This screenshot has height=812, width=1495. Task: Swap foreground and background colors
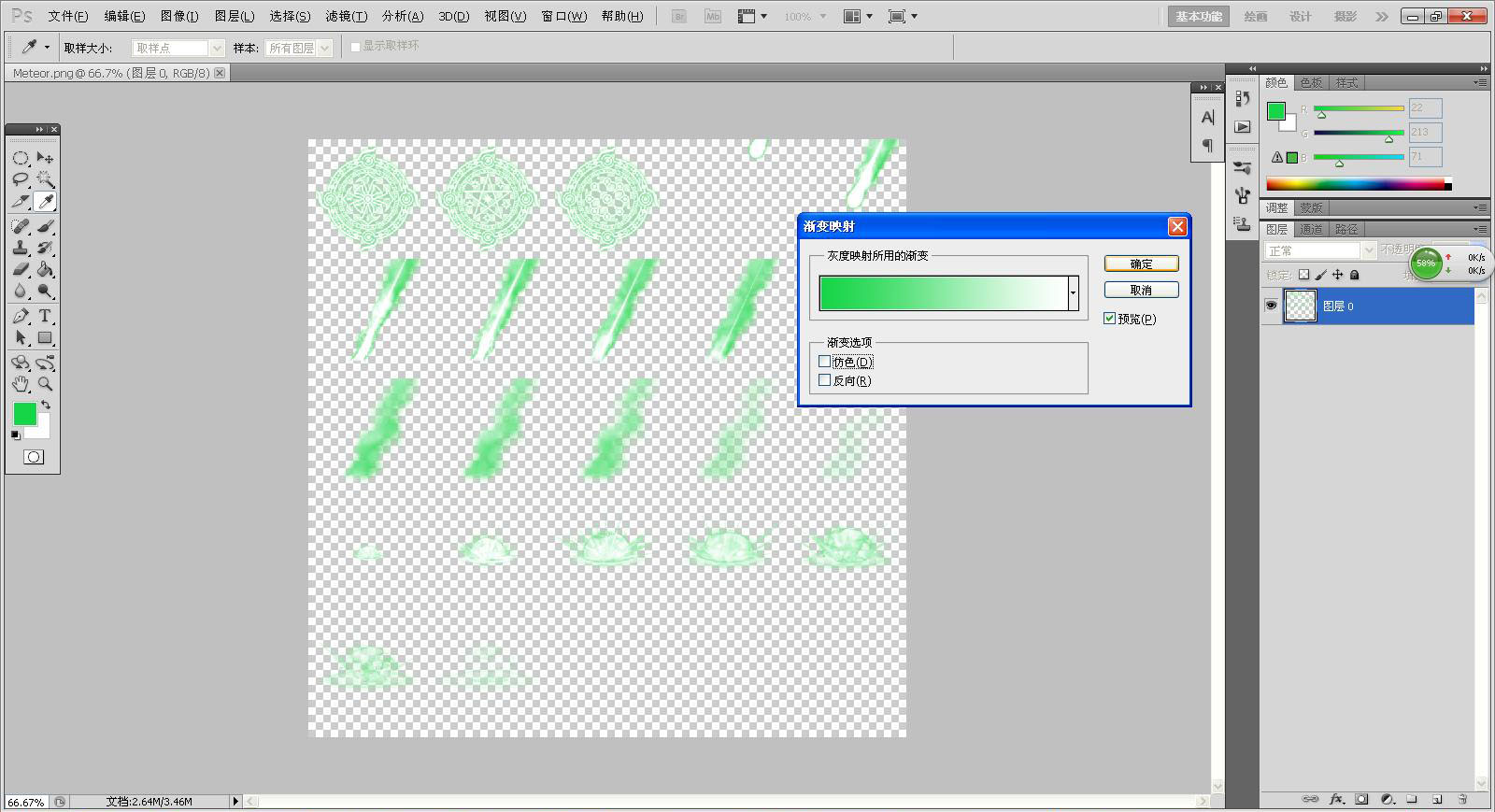(x=46, y=406)
